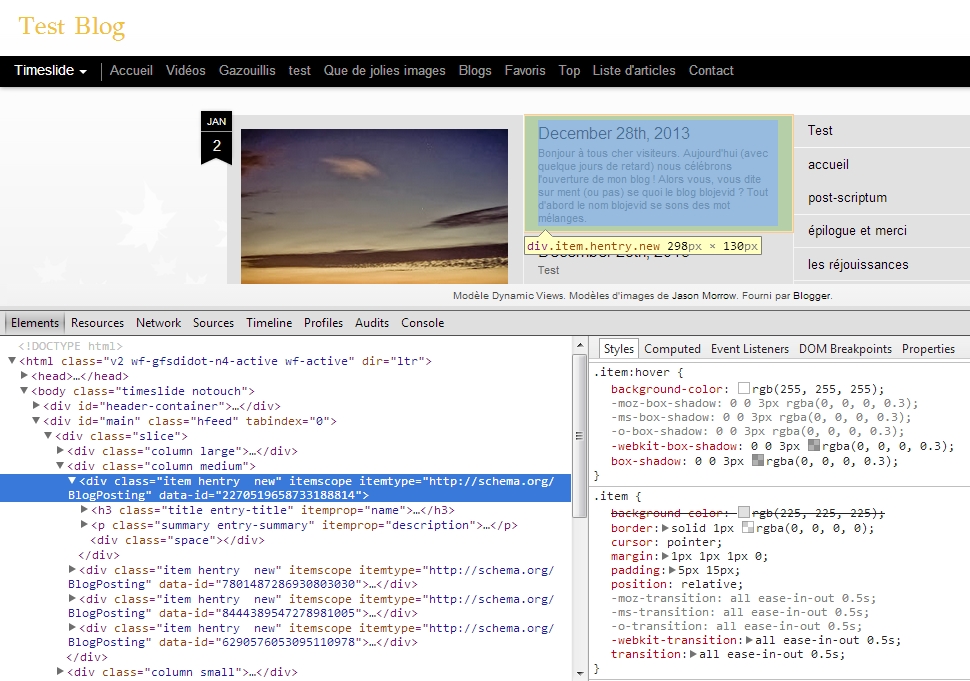Follow the Jason Morrow footer link
970x681 pixels.
[x=705, y=296]
